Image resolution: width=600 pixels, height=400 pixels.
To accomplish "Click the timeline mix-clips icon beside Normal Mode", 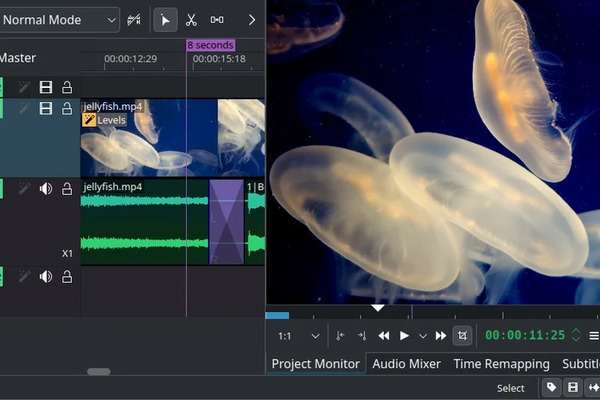I will pyautogui.click(x=134, y=20).
